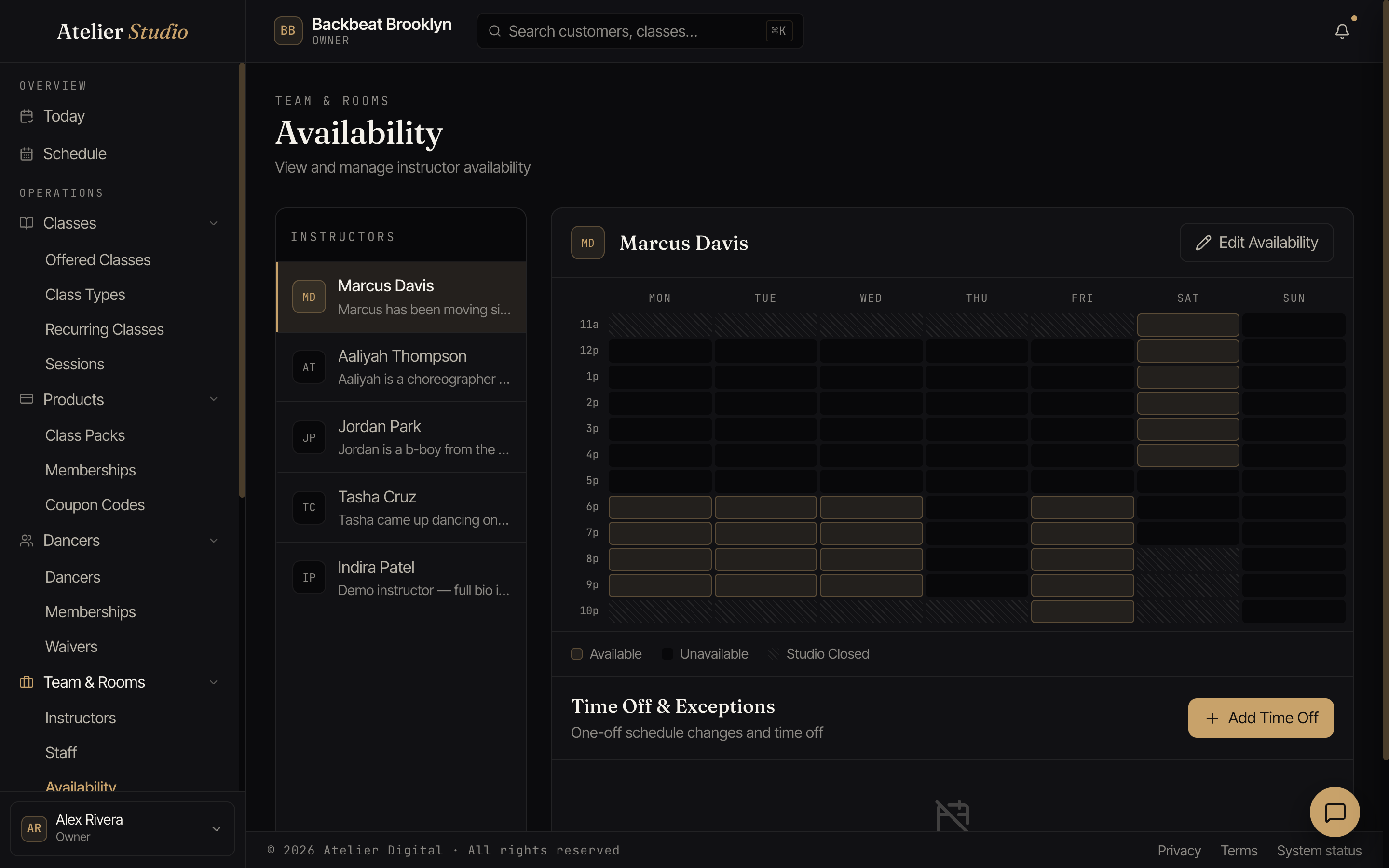This screenshot has width=1389, height=868.
Task: Click the Today calendar icon
Action: click(27, 117)
